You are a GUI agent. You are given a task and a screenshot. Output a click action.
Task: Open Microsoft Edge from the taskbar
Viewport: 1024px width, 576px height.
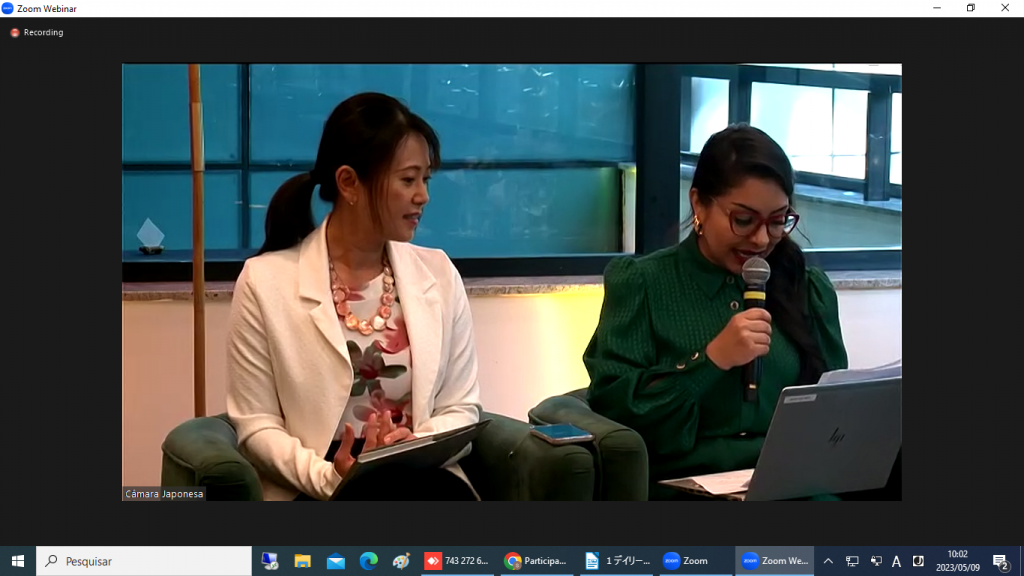(x=368, y=561)
